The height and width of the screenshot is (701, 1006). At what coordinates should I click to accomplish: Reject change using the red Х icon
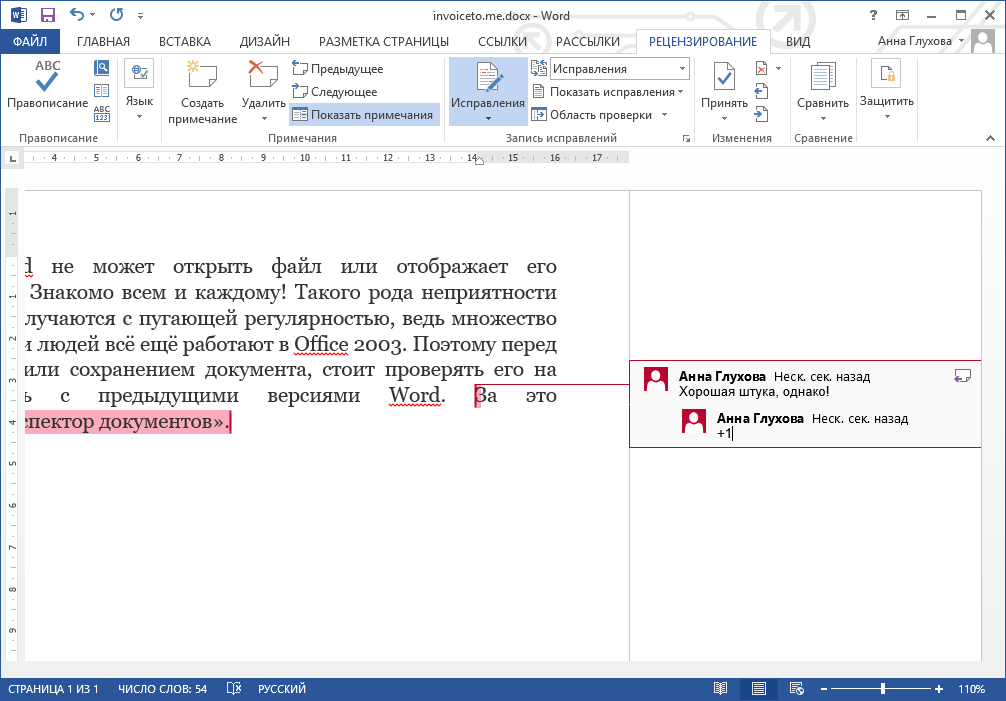(761, 67)
